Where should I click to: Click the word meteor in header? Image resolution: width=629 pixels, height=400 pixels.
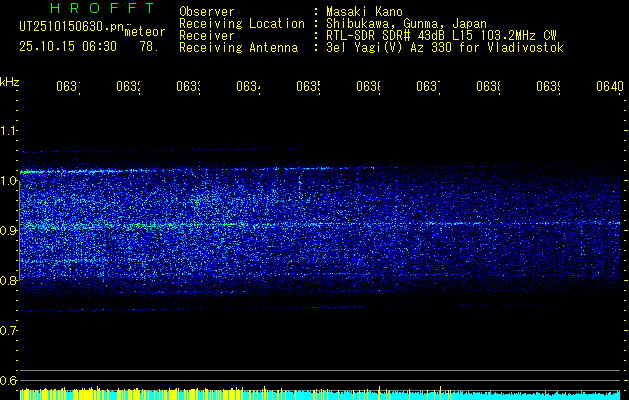(145, 32)
